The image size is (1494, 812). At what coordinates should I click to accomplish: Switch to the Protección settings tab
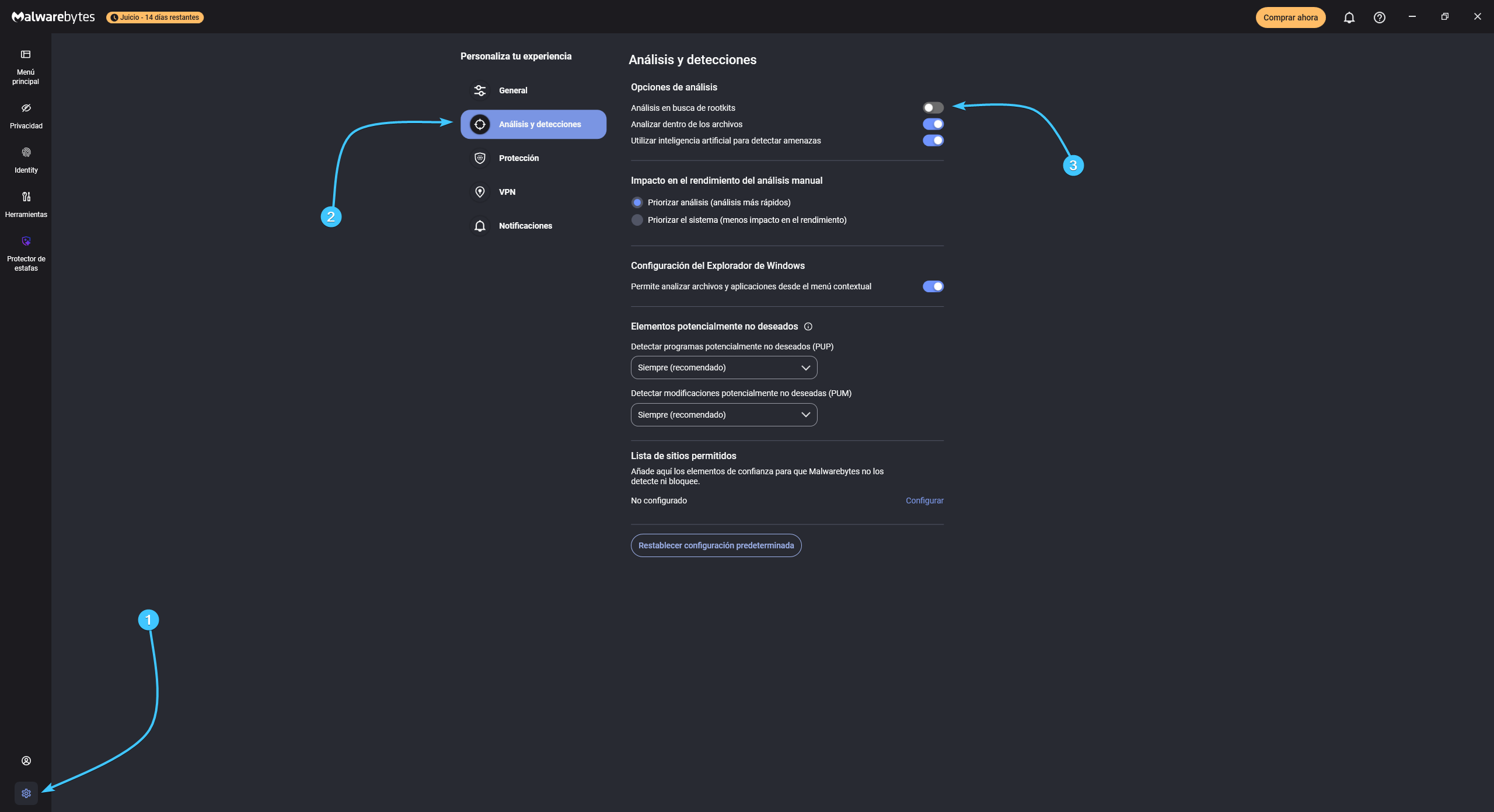click(x=533, y=158)
